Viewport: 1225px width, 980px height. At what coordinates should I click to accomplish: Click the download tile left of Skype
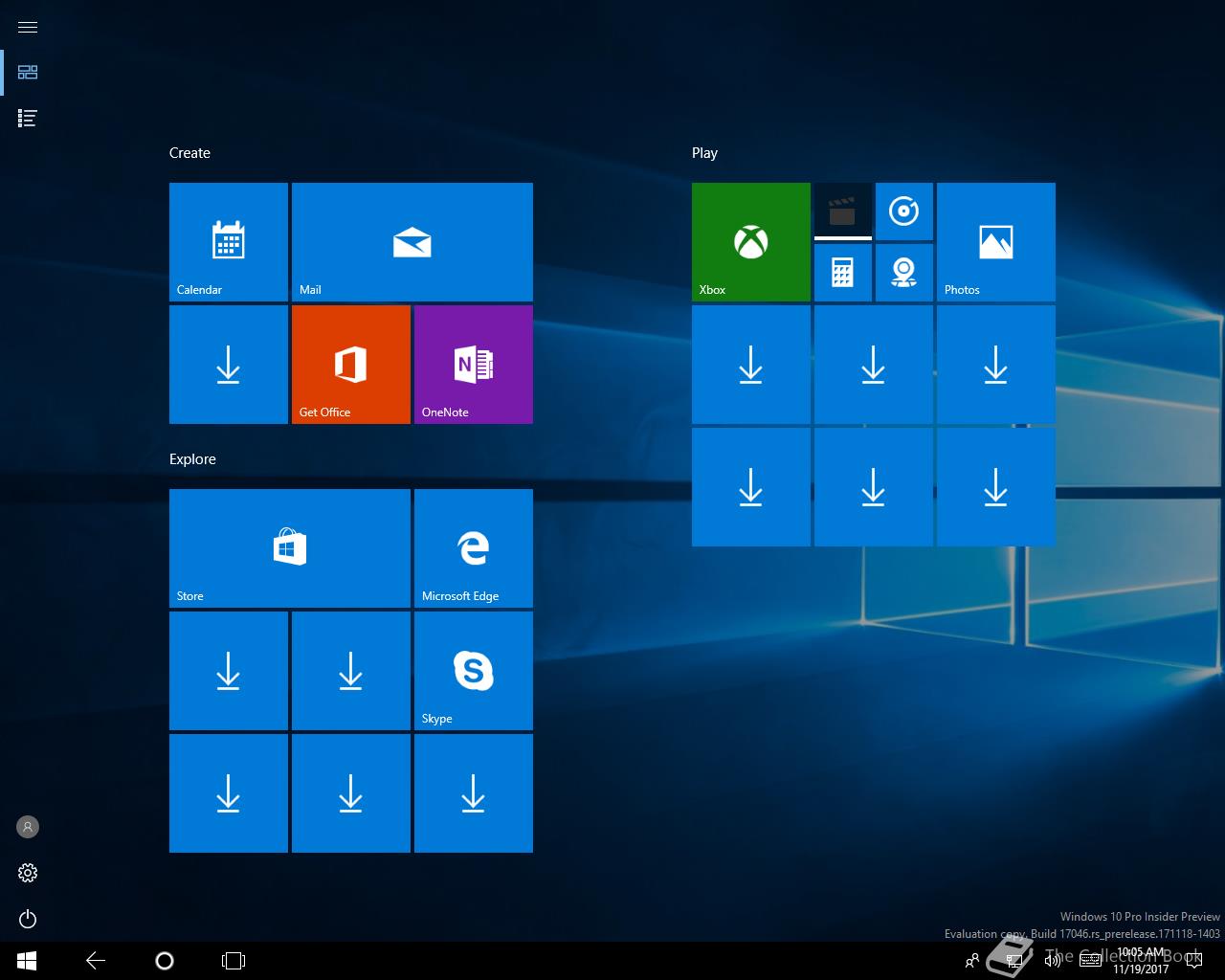pyautogui.click(x=351, y=671)
